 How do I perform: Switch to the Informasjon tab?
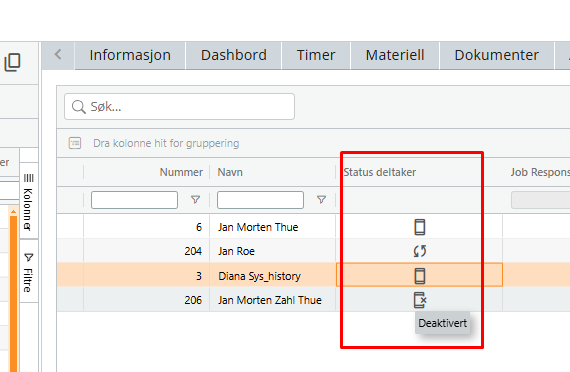pyautogui.click(x=130, y=55)
